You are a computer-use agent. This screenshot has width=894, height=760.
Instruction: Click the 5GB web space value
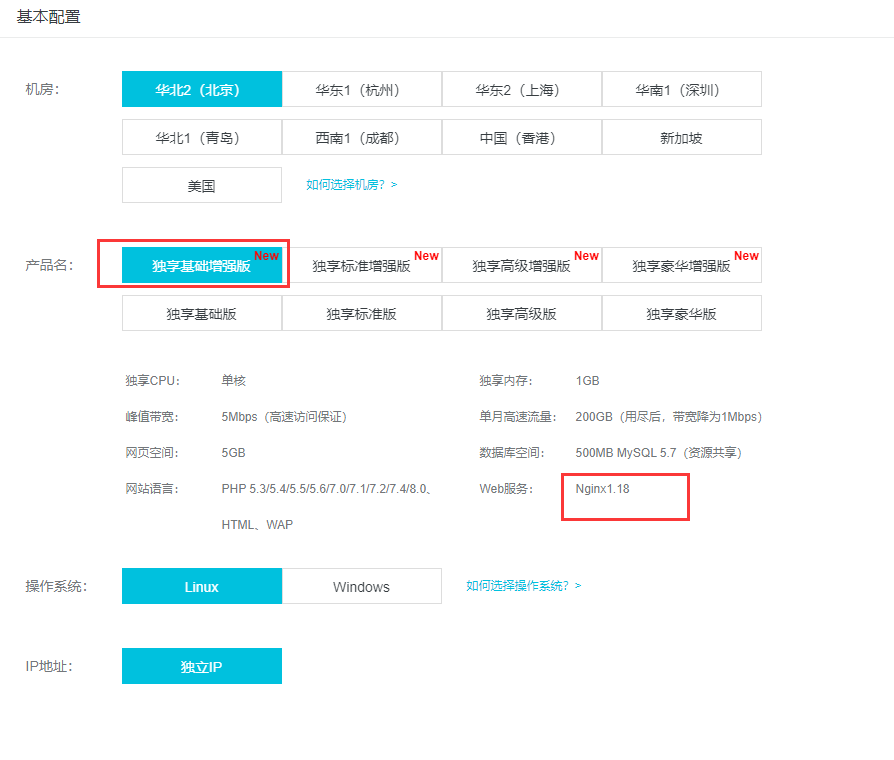(233, 453)
